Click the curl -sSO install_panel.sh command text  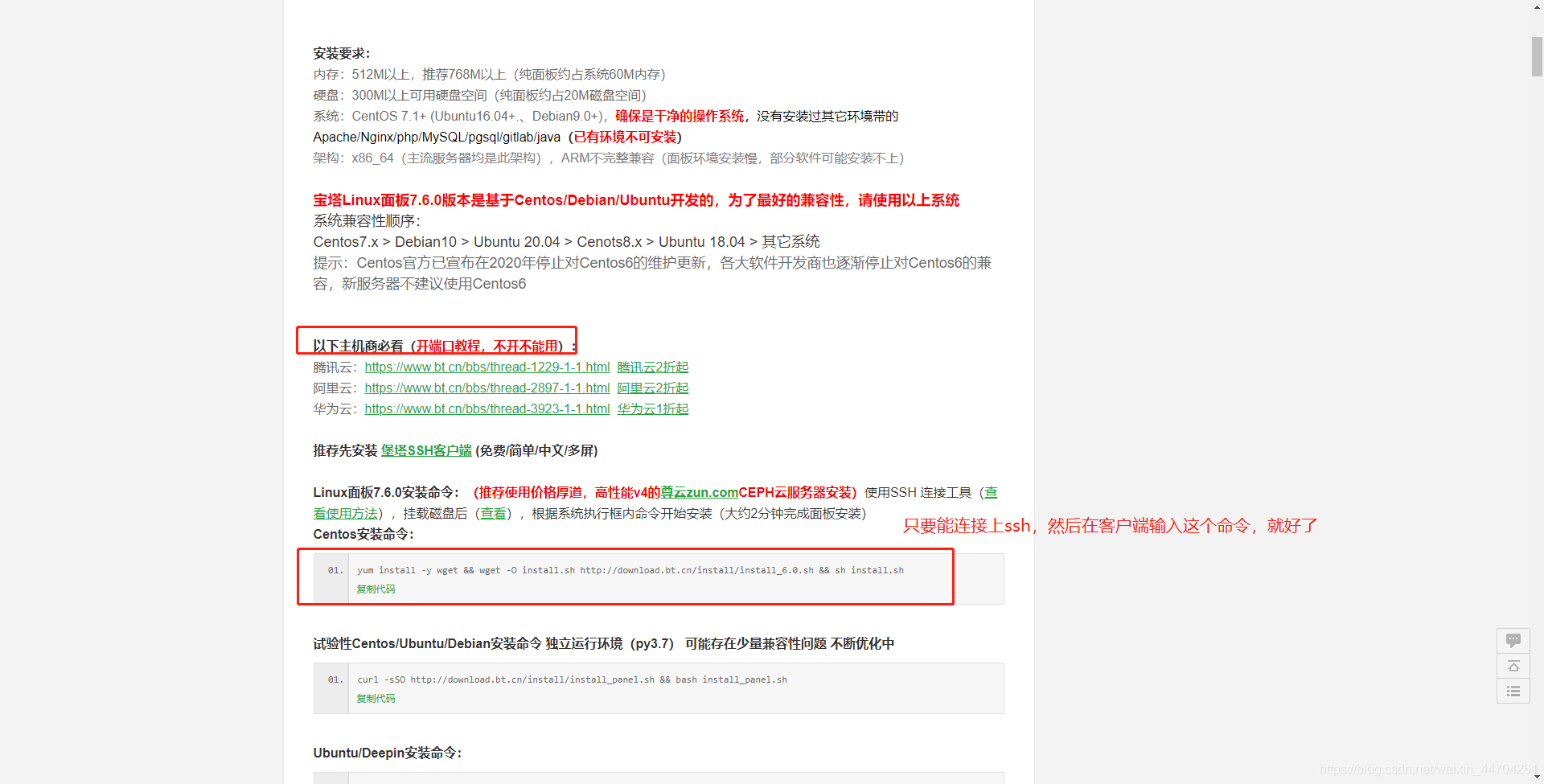pos(572,680)
